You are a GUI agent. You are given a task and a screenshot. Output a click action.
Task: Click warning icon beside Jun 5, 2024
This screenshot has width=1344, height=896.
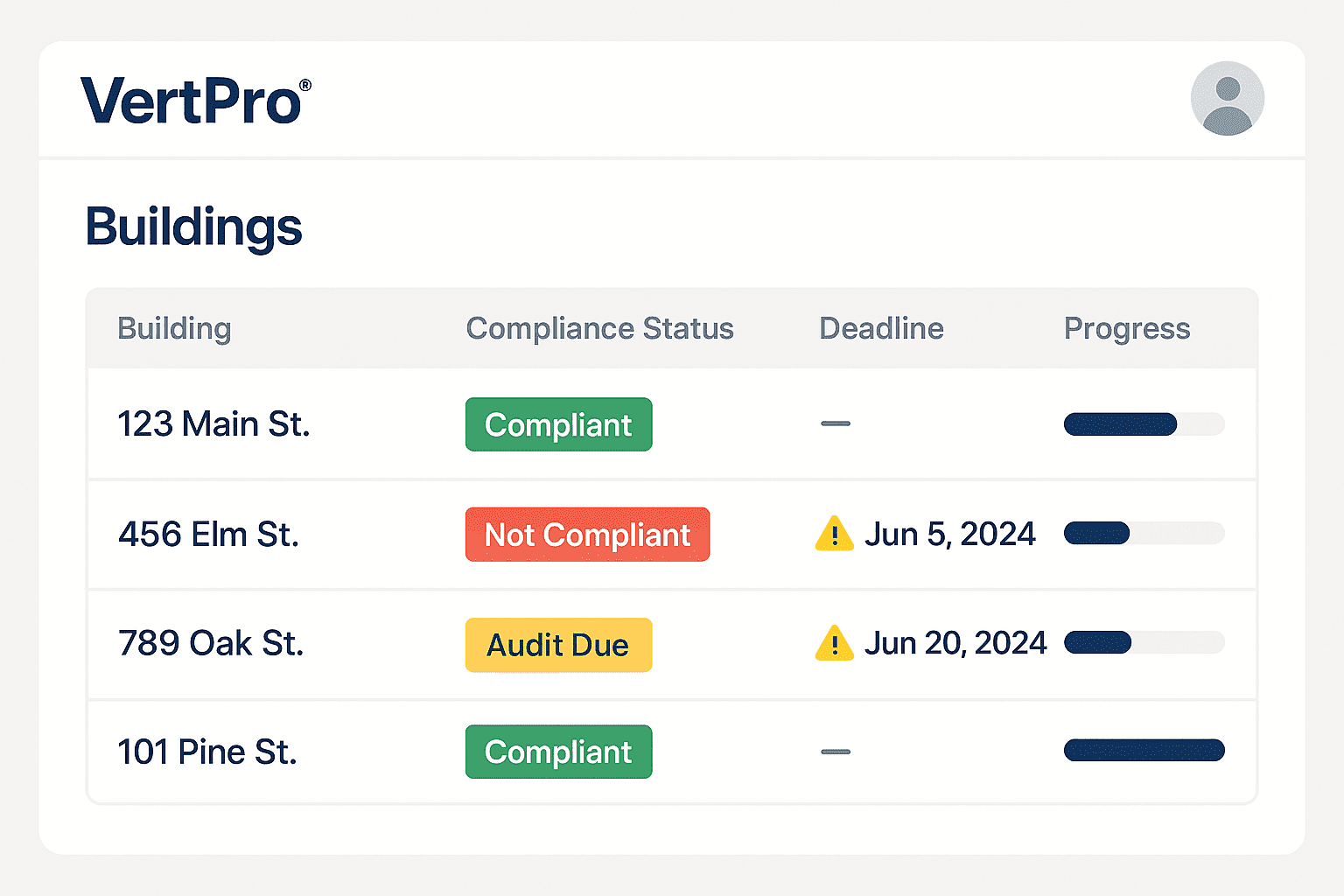click(834, 534)
